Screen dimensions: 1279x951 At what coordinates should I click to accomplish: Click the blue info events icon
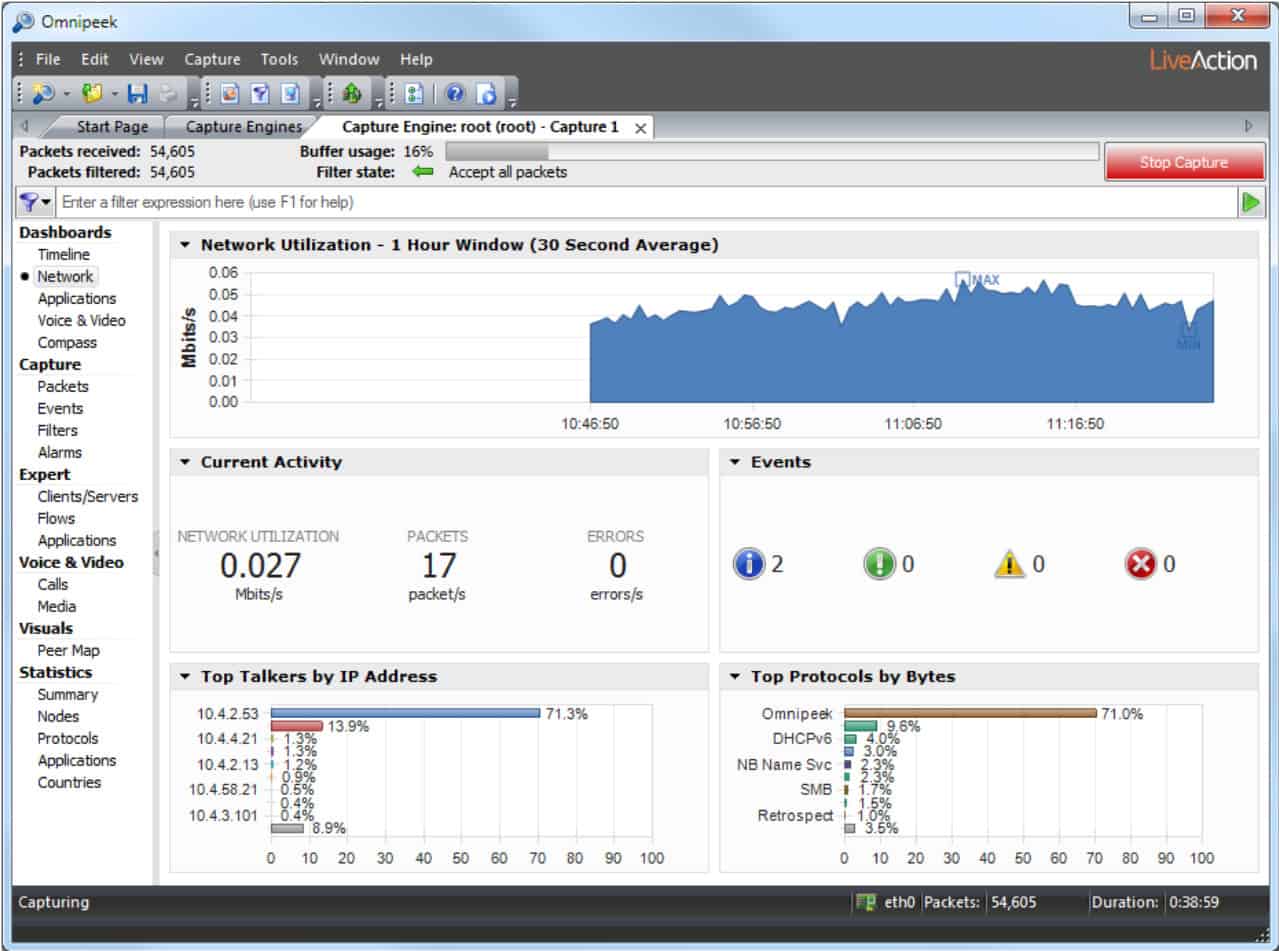pyautogui.click(x=749, y=564)
